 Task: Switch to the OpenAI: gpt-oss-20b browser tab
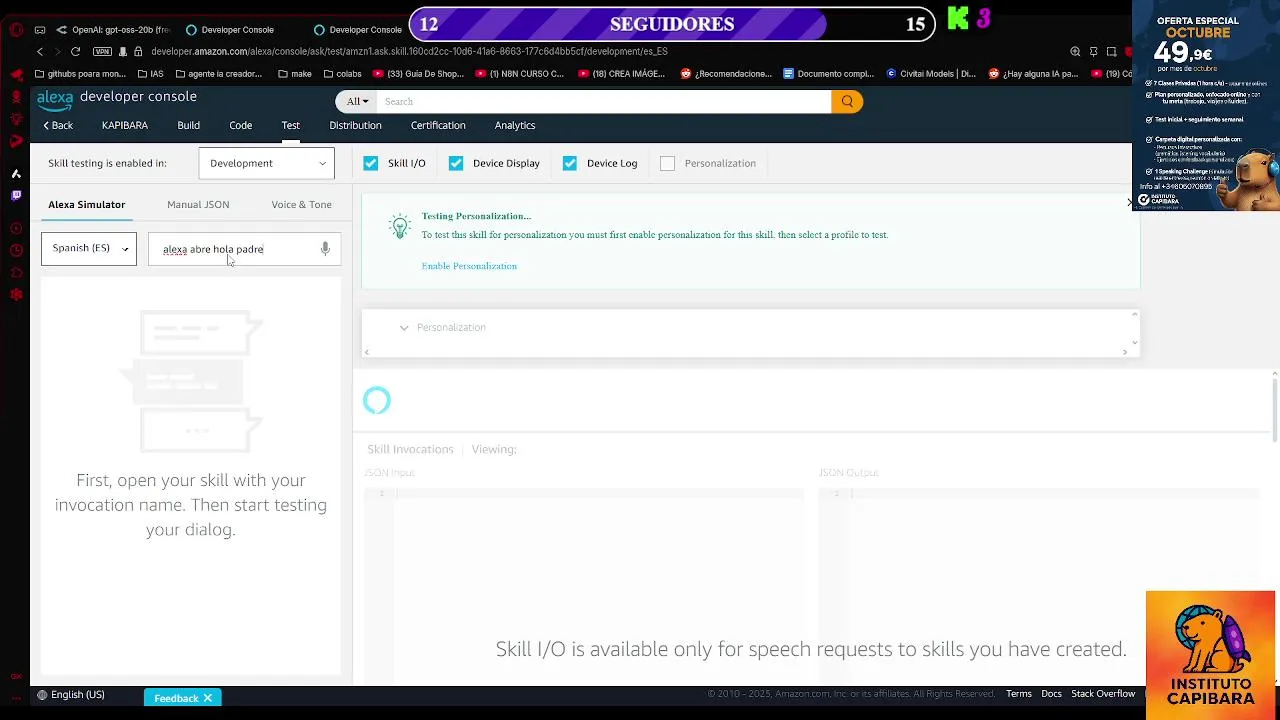pyautogui.click(x=113, y=30)
